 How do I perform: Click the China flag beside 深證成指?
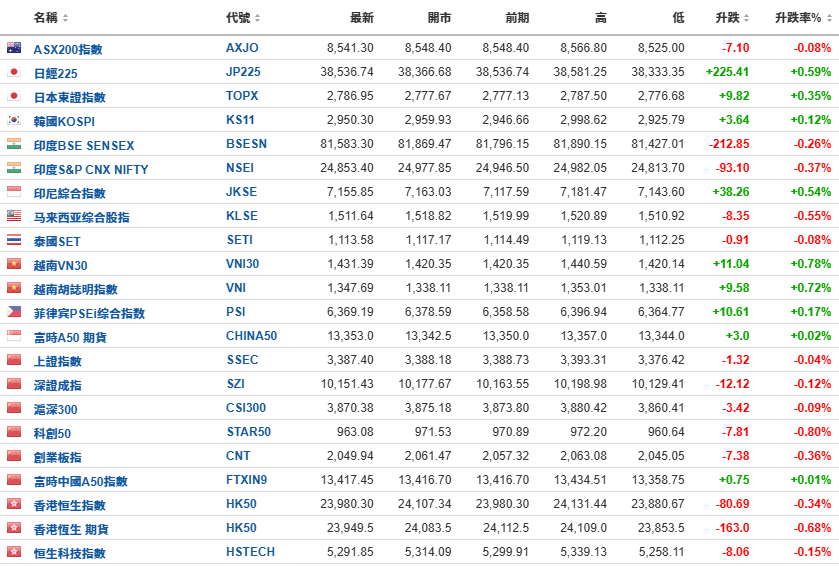pyautogui.click(x=14, y=384)
